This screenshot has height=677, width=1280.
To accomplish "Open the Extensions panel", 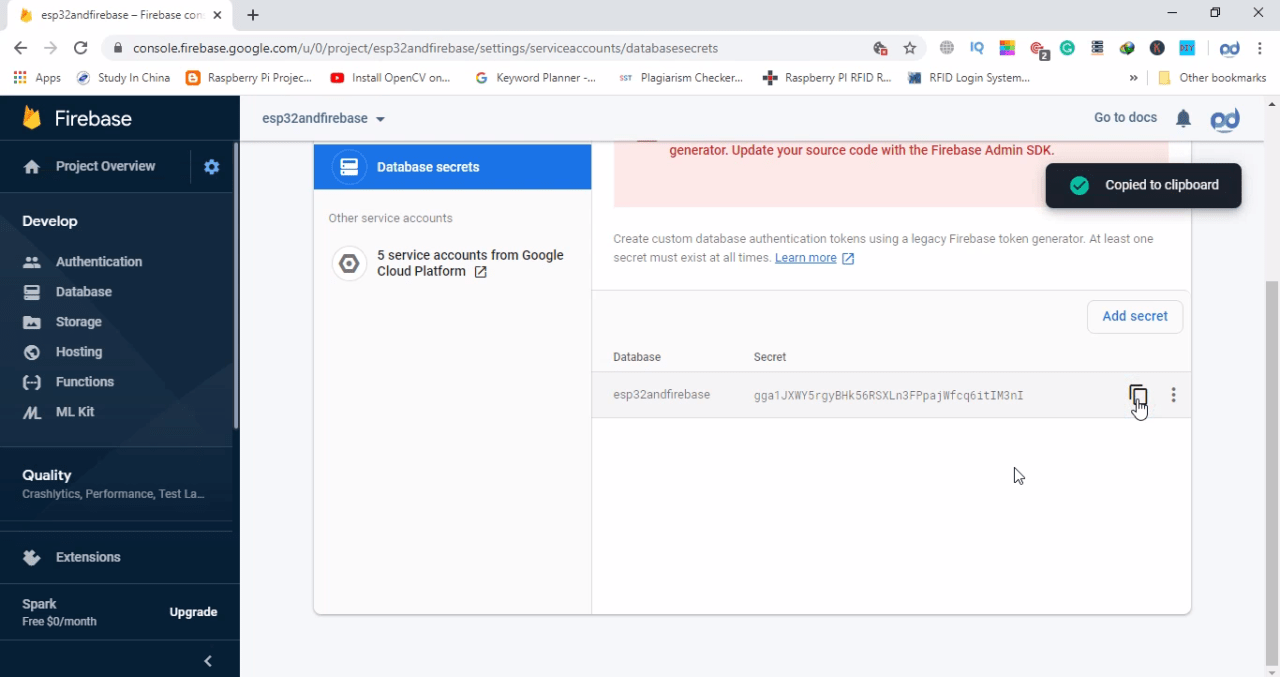I will point(88,557).
